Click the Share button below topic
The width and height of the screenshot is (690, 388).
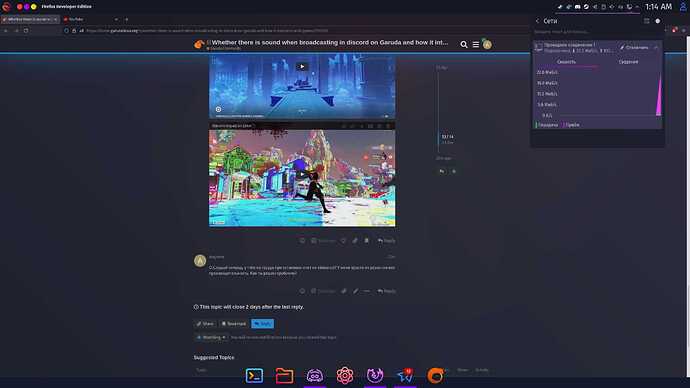(205, 324)
